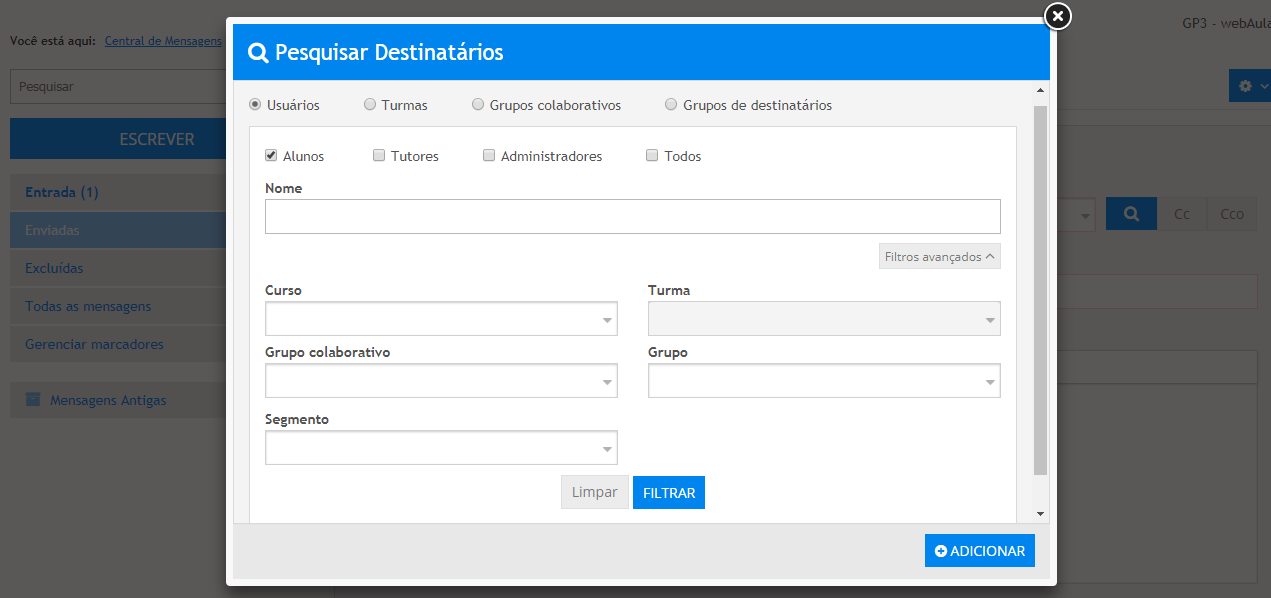This screenshot has height=598, width=1271.
Task: Click inside the Nome text field
Action: tap(632, 216)
